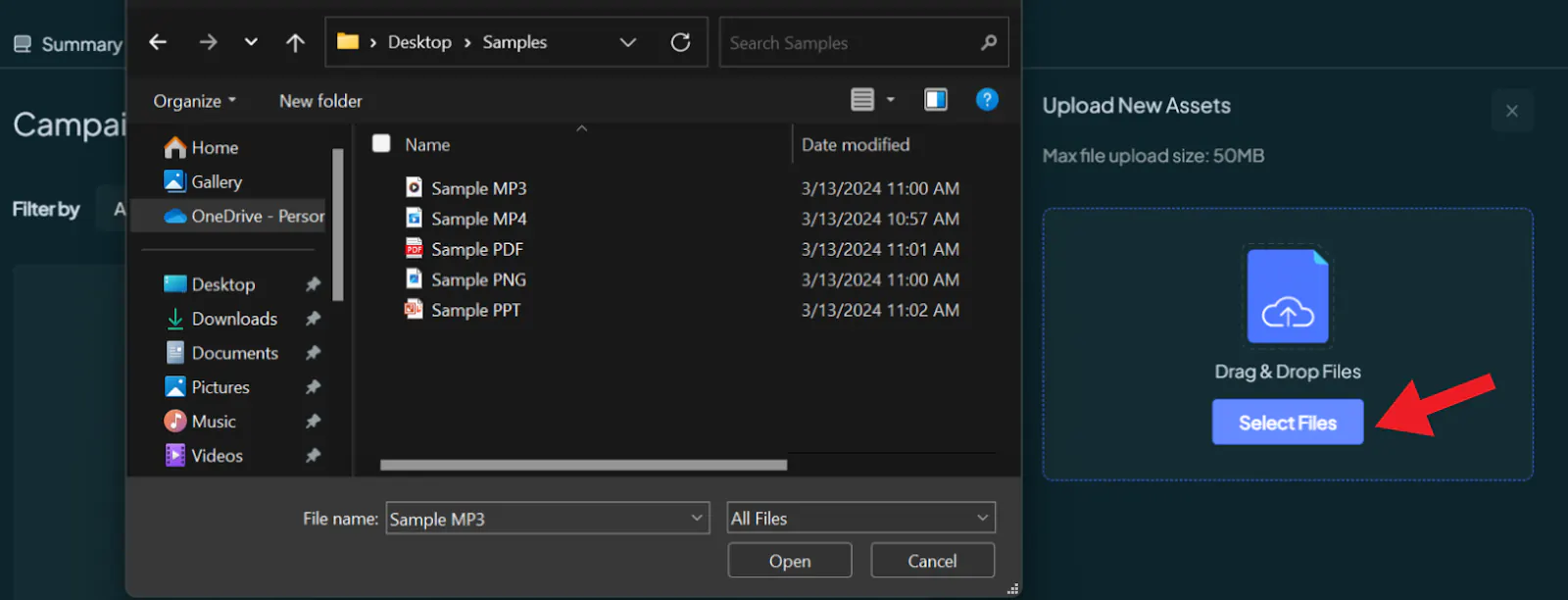Create a New folder
1568x600 pixels.
coord(320,101)
